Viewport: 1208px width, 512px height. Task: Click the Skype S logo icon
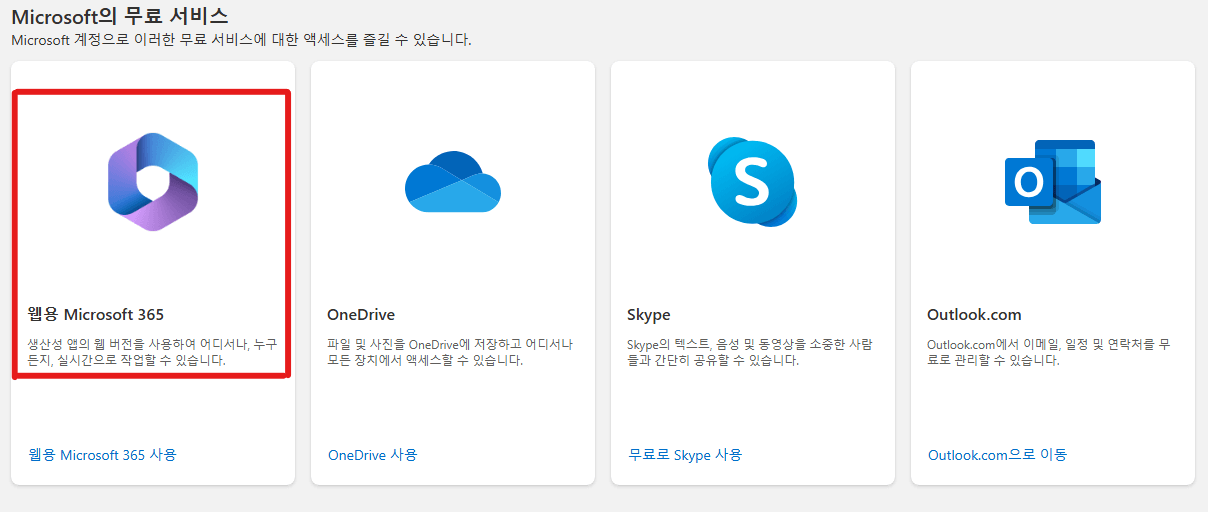(753, 181)
